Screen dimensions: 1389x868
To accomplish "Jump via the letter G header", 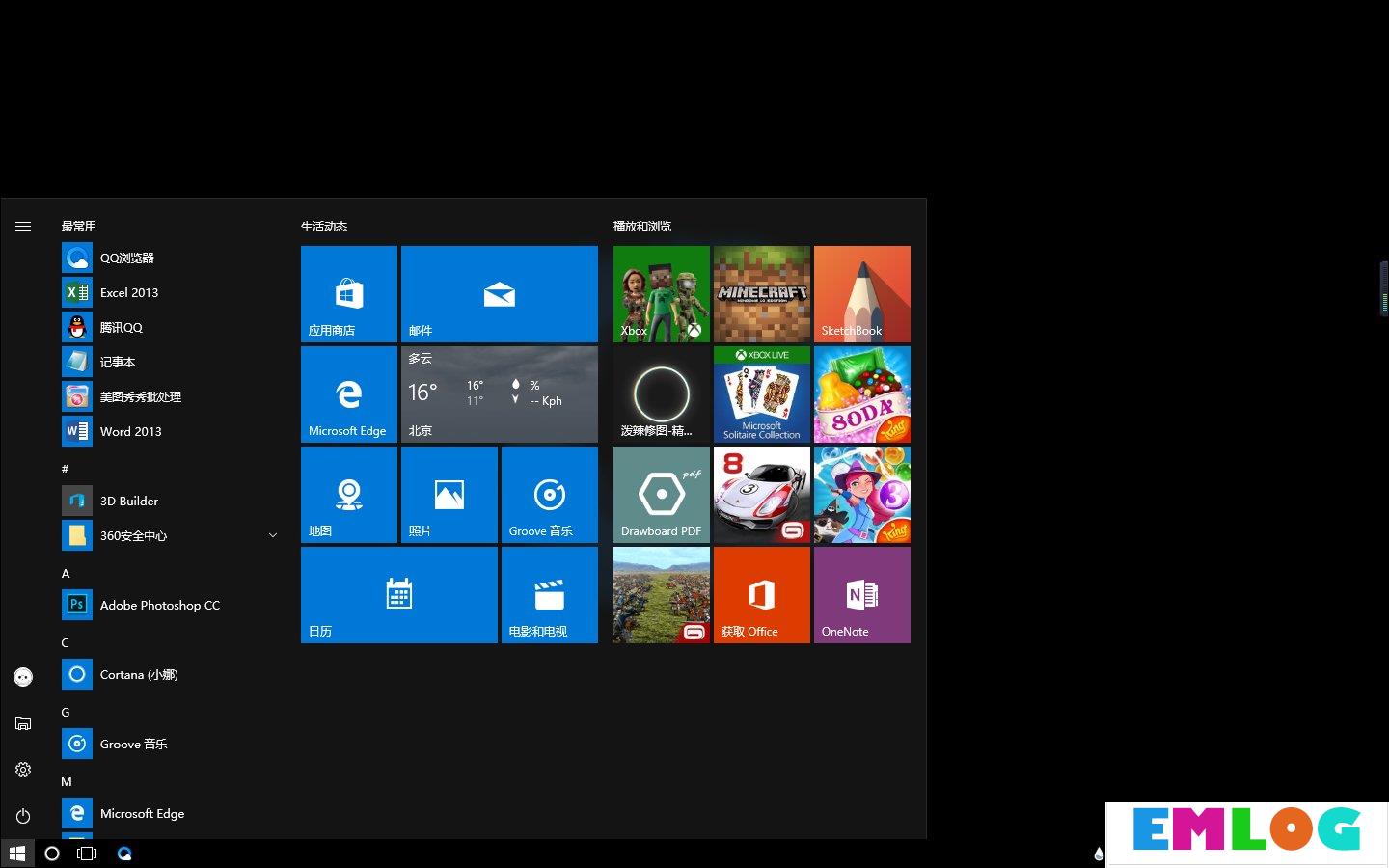I will click(x=66, y=712).
